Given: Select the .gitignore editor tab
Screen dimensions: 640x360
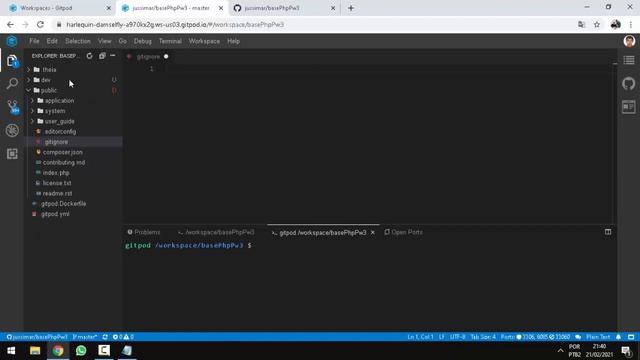Looking at the screenshot, I should tap(148, 56).
